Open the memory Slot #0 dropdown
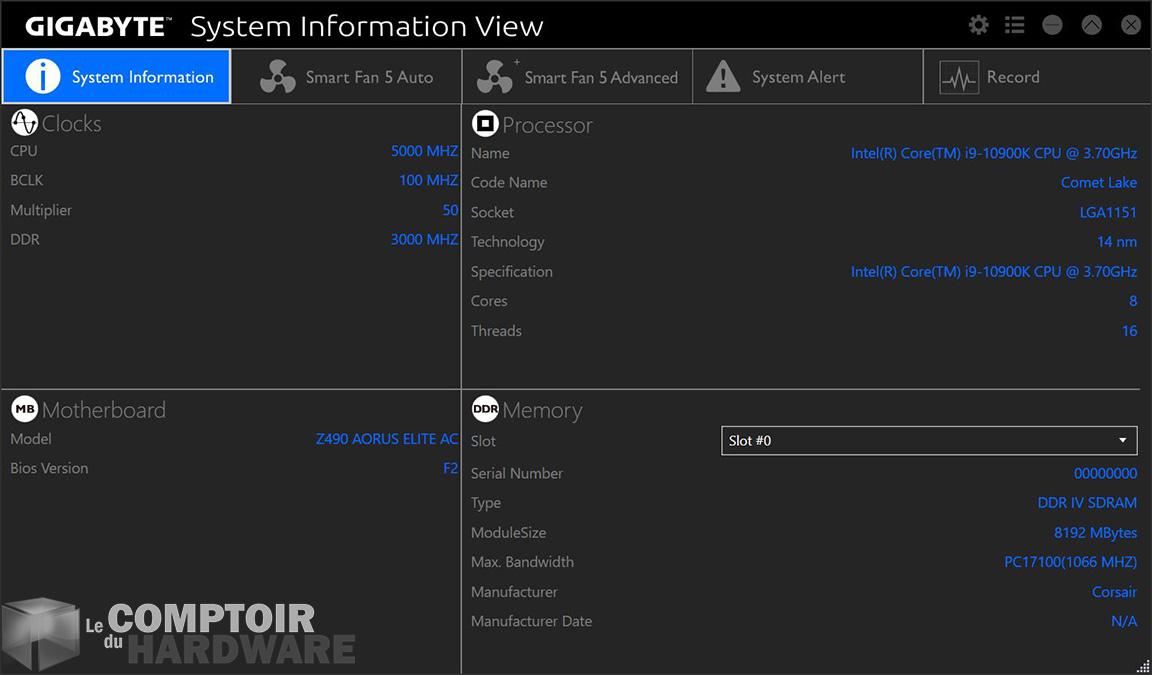1152x675 pixels. (929, 441)
